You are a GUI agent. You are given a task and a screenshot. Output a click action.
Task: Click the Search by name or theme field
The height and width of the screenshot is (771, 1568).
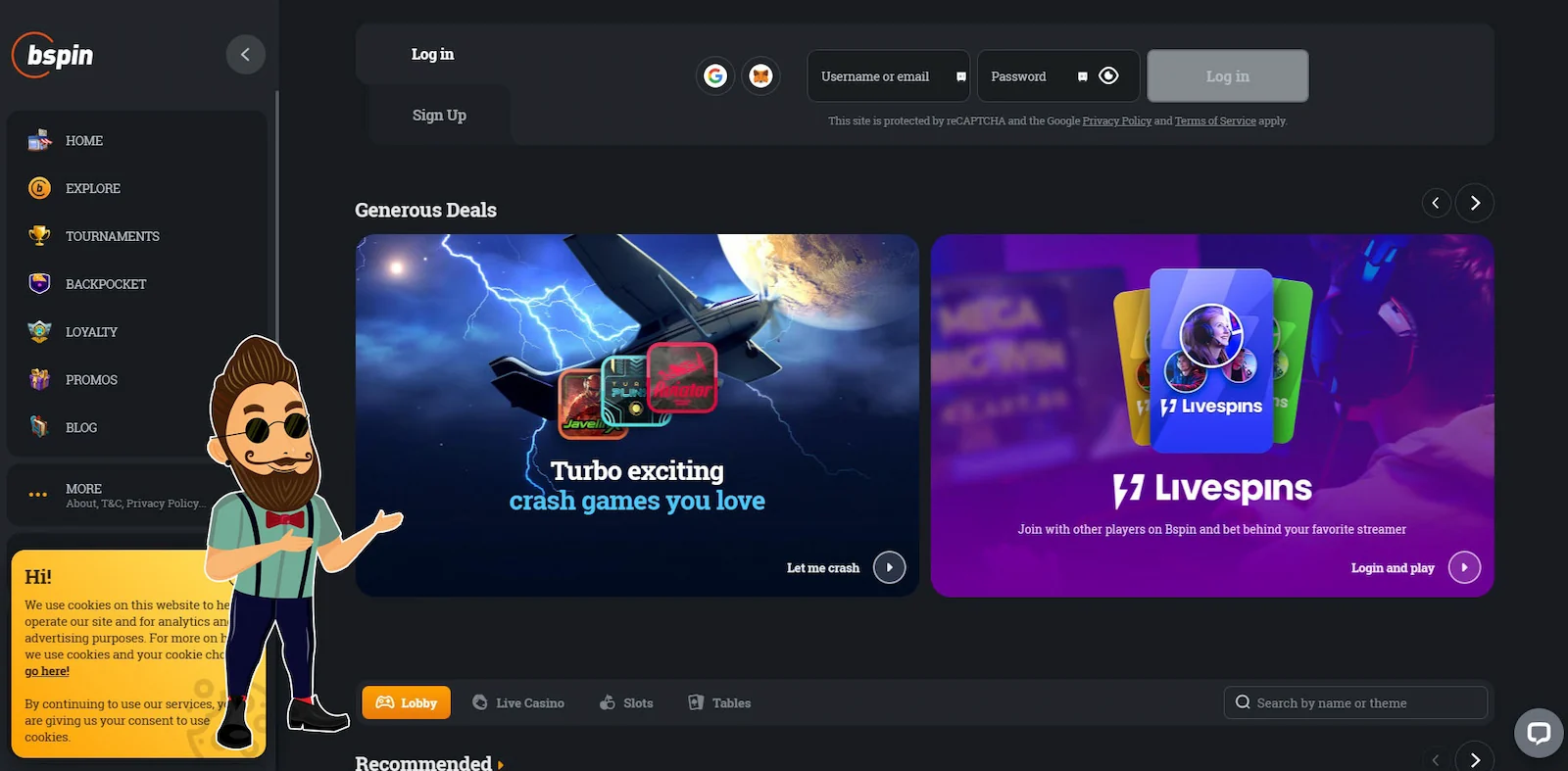(x=1355, y=702)
